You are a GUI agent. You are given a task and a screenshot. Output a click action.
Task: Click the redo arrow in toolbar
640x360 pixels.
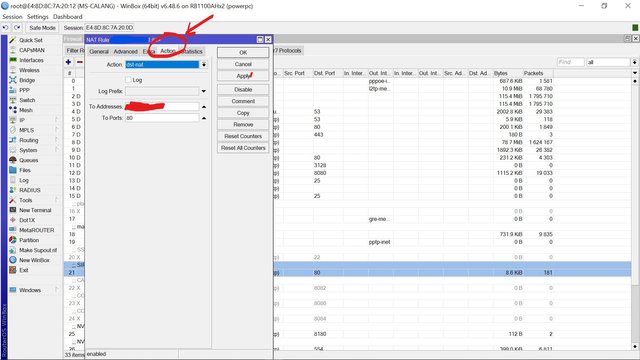coord(17,28)
